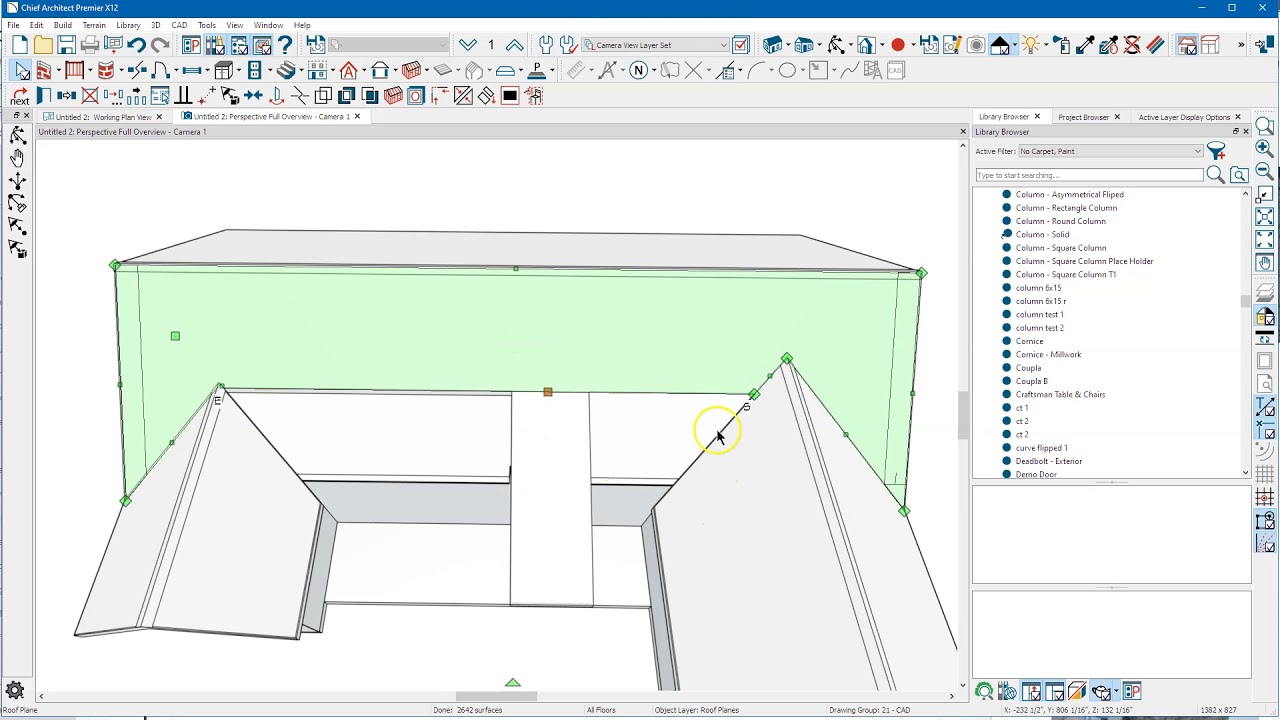
Task: Undo the last action
Action: tap(137, 45)
